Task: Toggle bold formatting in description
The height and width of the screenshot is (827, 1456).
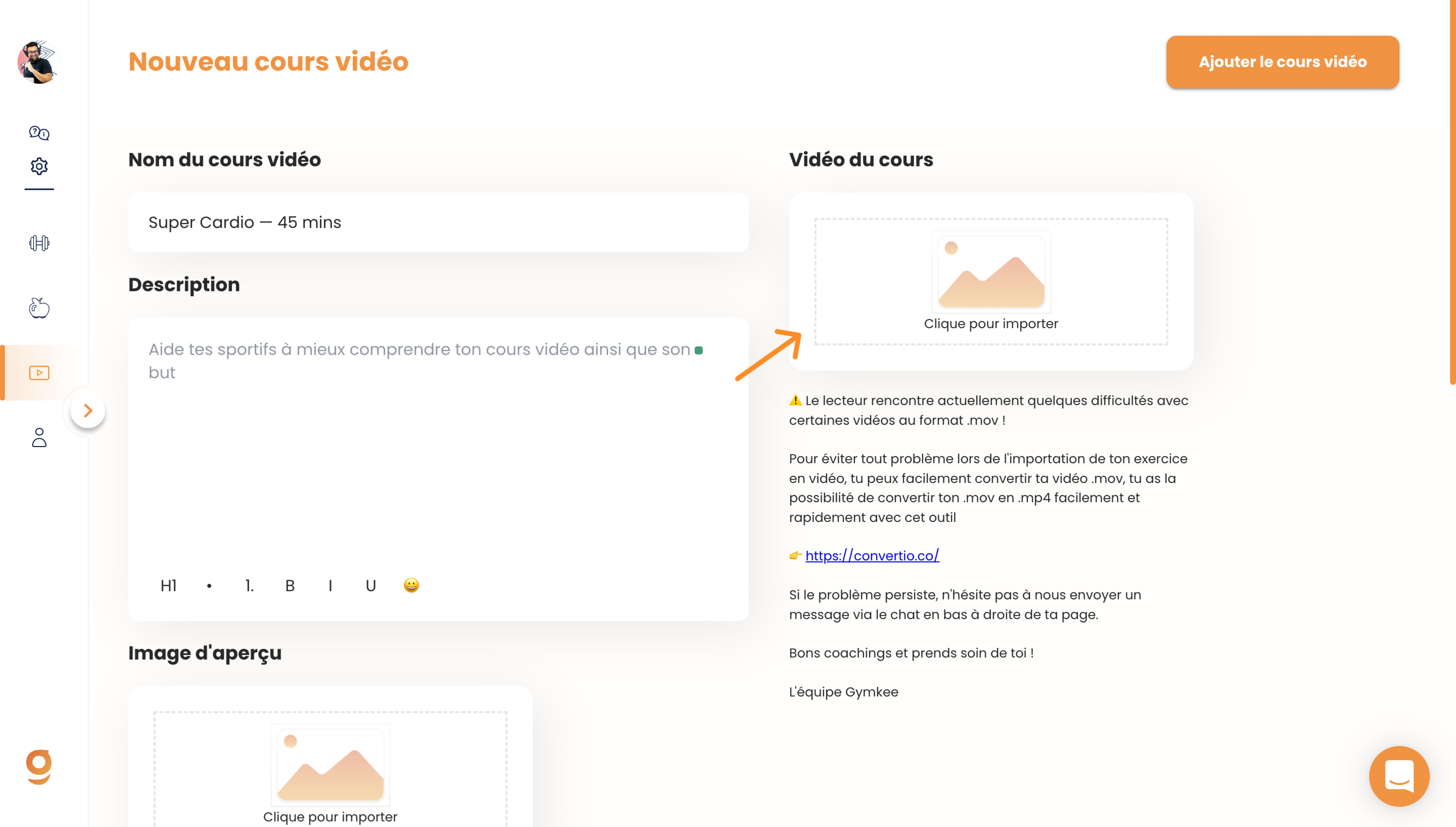Action: coord(290,586)
